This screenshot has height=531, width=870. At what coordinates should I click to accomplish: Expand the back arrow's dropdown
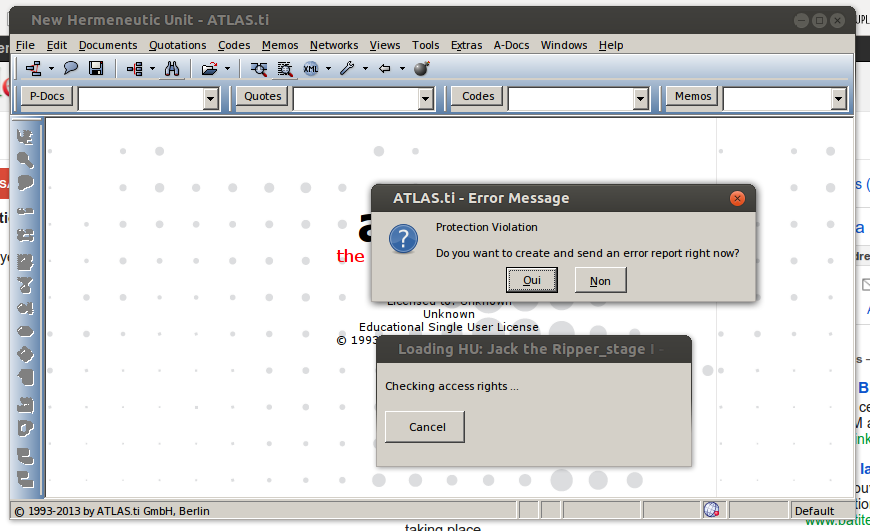tap(402, 69)
